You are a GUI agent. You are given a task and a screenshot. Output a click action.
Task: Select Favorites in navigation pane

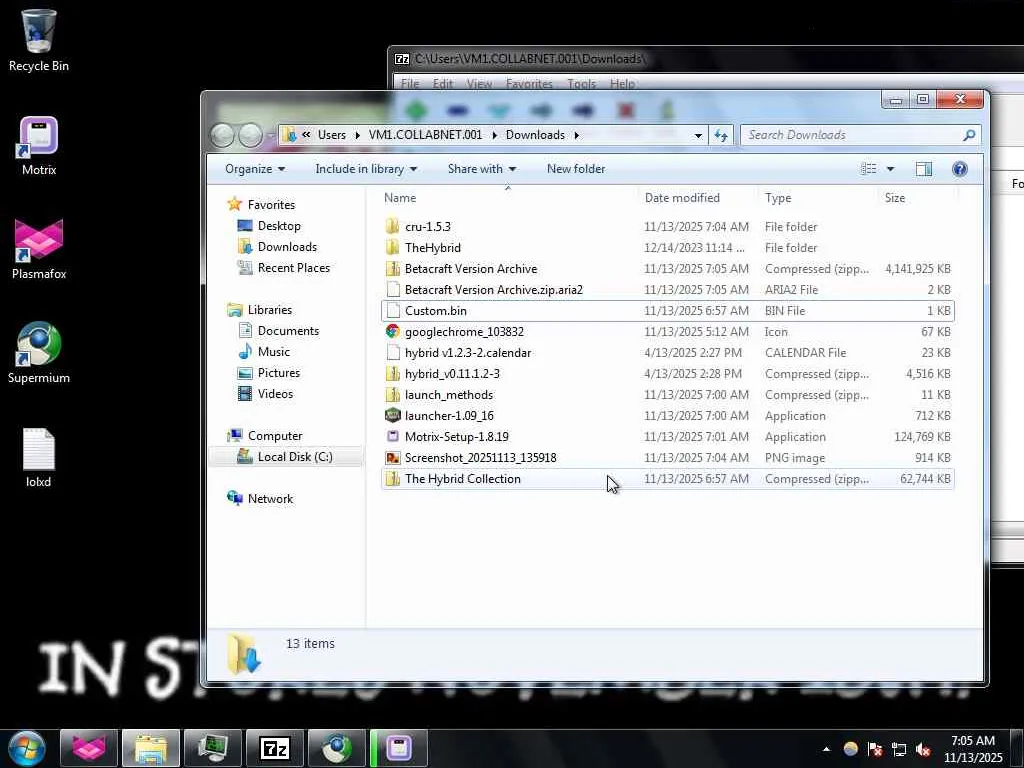(x=271, y=205)
